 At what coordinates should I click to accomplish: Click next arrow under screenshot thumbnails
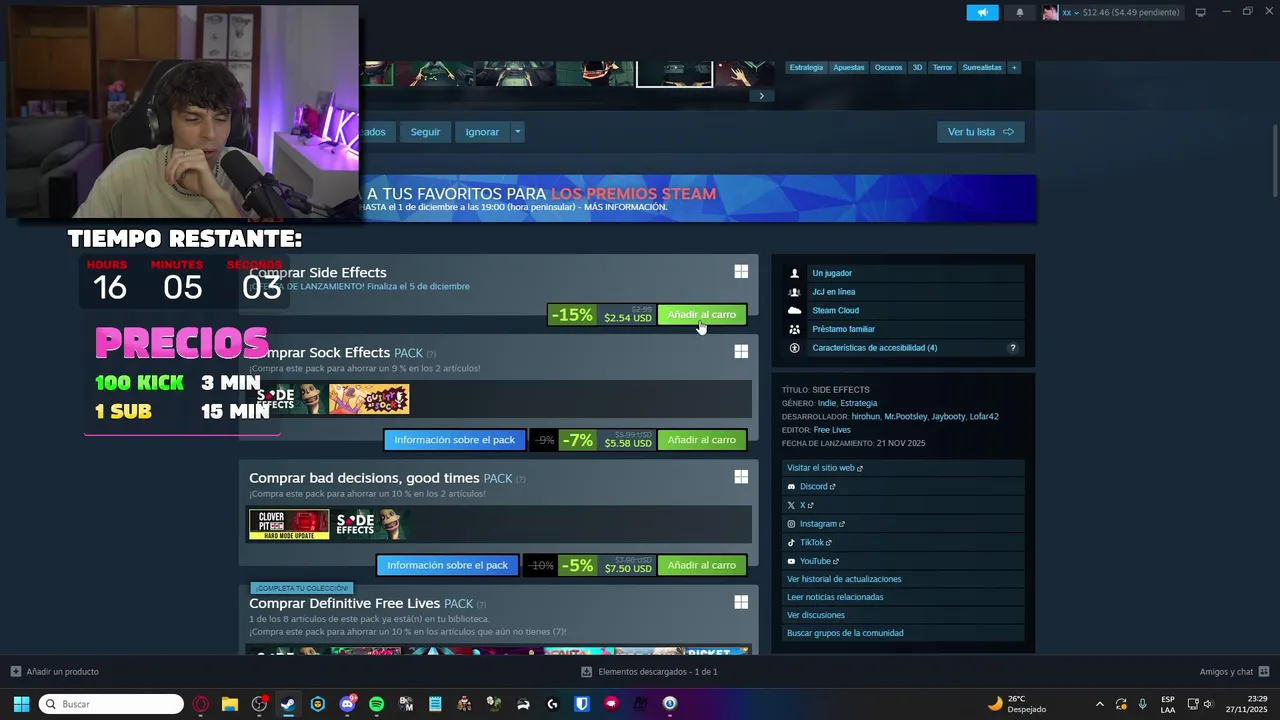click(x=761, y=96)
